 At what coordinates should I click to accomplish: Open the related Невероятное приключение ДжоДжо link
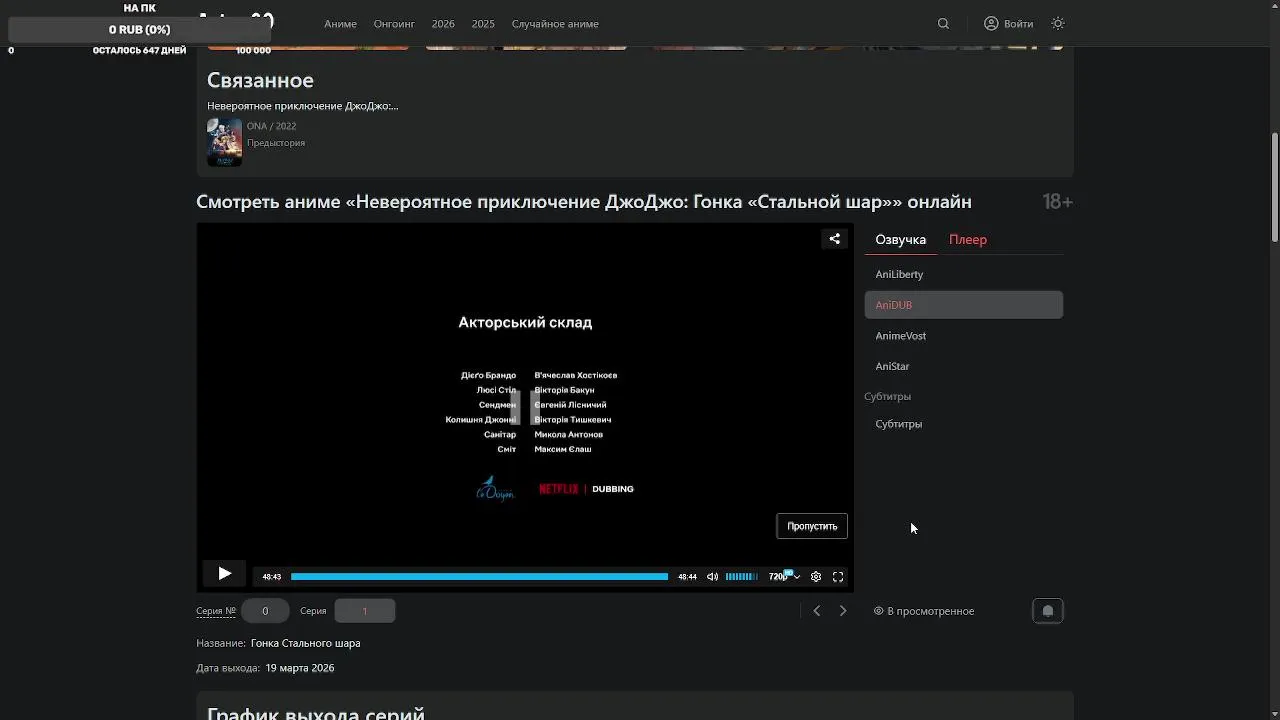point(302,106)
